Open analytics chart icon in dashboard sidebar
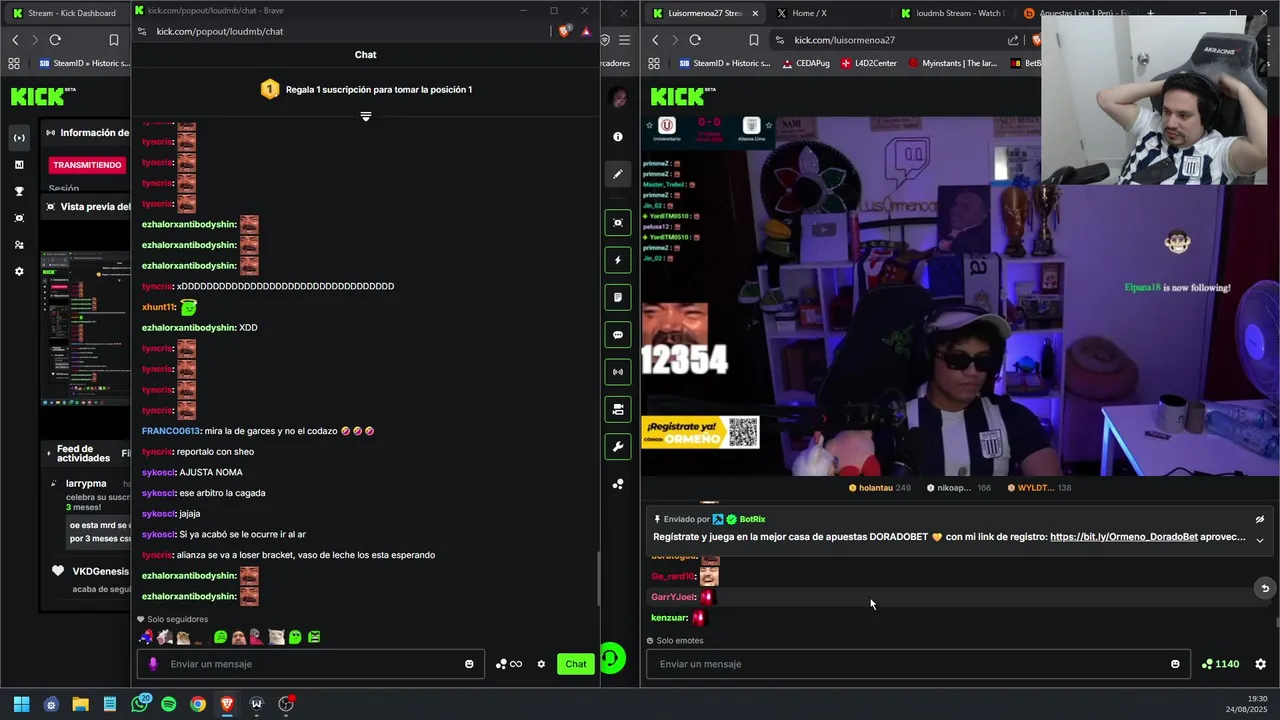 [x=19, y=165]
